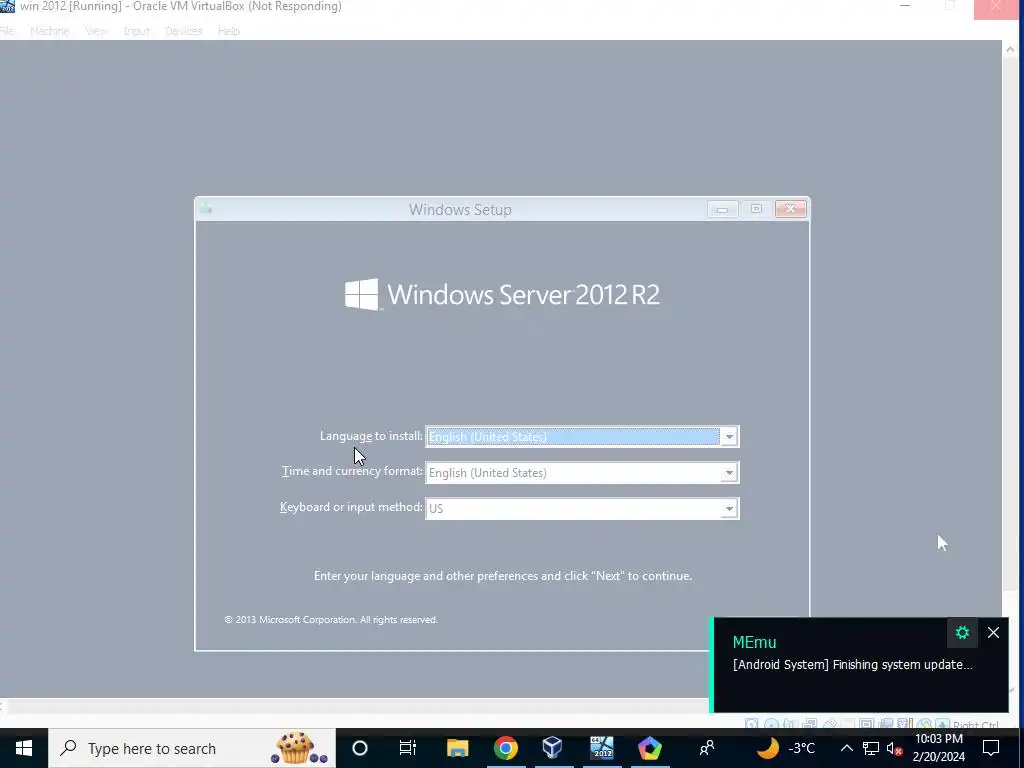Open Google Chrome from the taskbar
This screenshot has height=768, width=1024.
(x=505, y=748)
